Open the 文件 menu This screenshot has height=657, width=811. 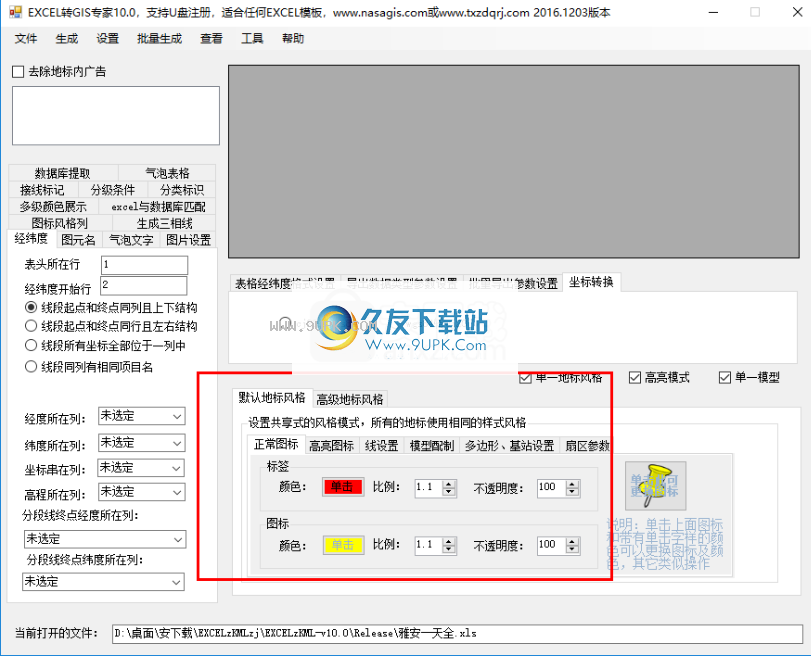coord(26,39)
